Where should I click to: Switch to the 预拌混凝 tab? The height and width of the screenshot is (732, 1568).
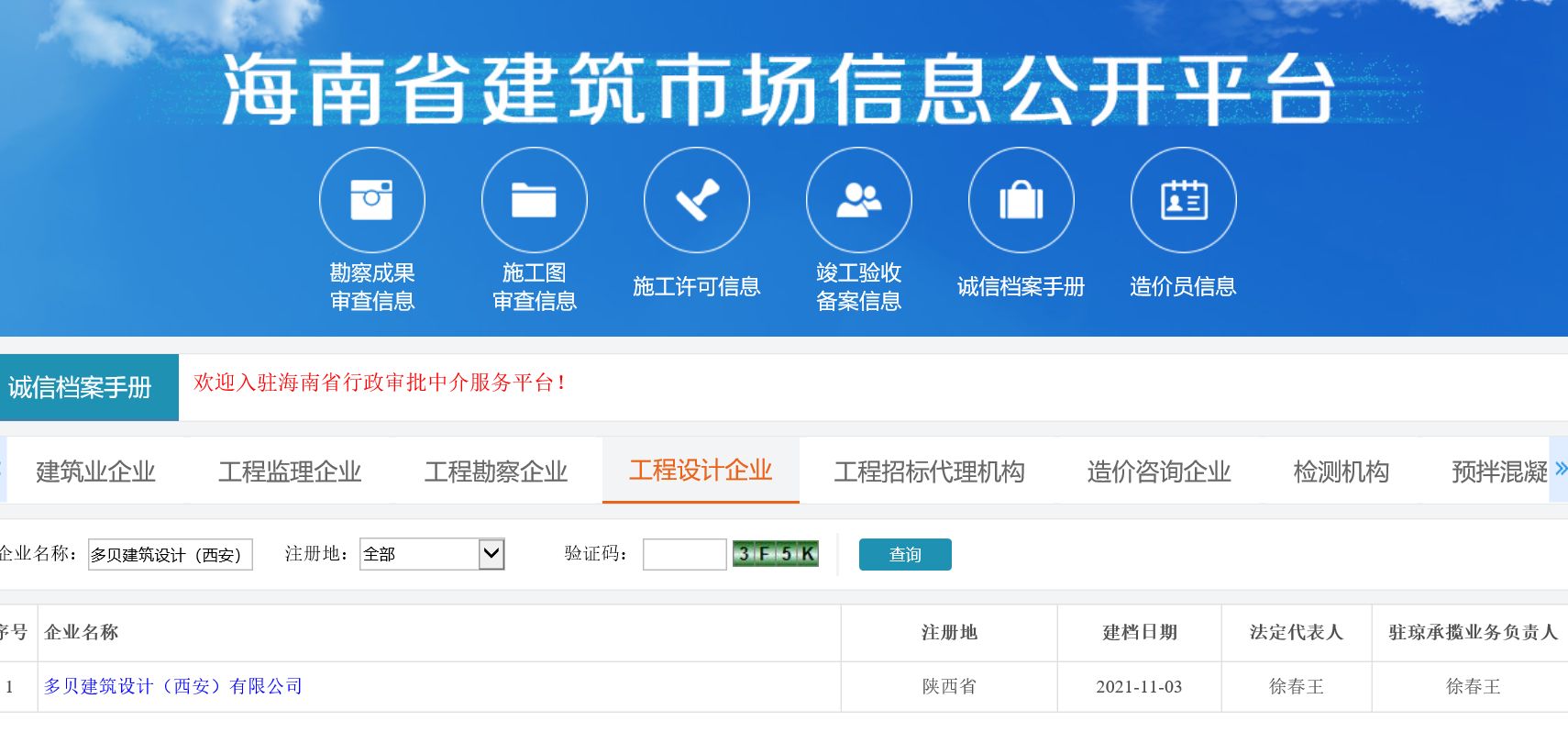tap(1499, 471)
